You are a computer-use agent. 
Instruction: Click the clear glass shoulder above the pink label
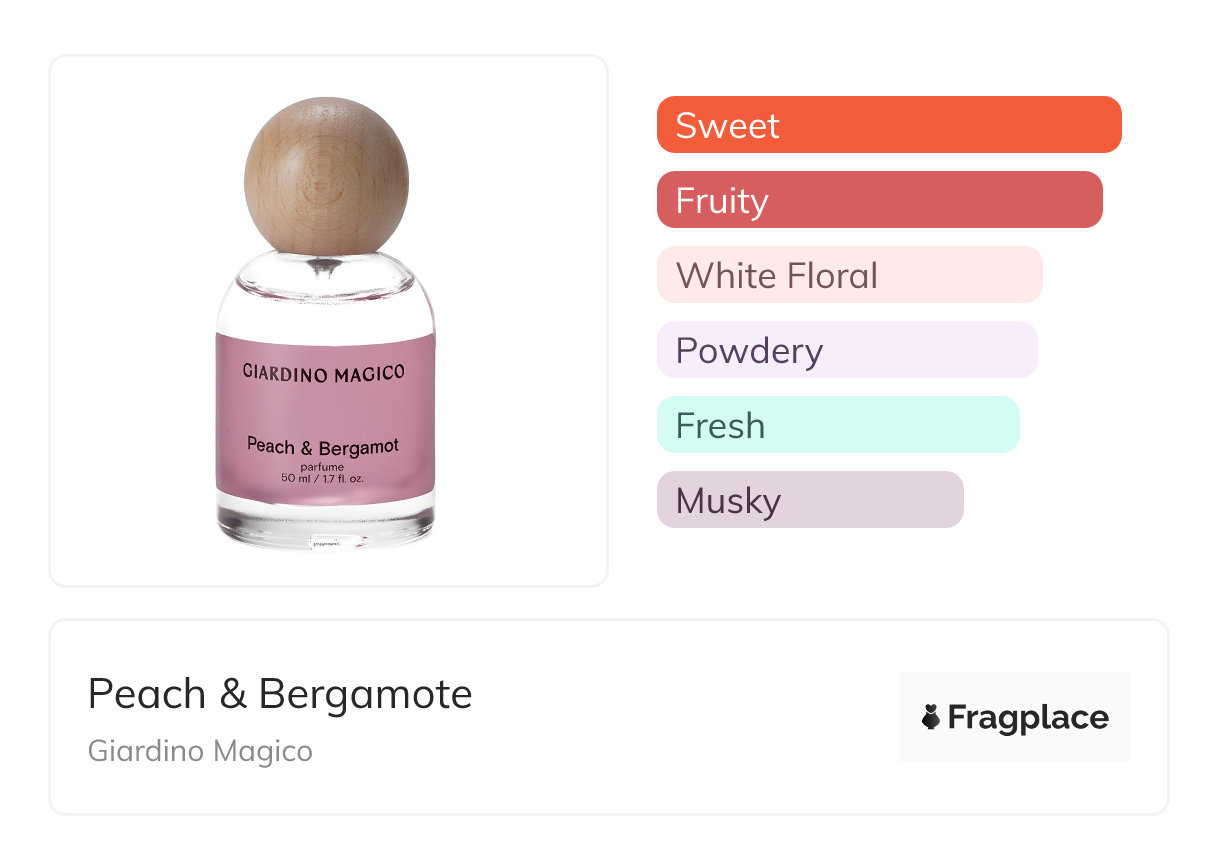pyautogui.click(x=326, y=300)
